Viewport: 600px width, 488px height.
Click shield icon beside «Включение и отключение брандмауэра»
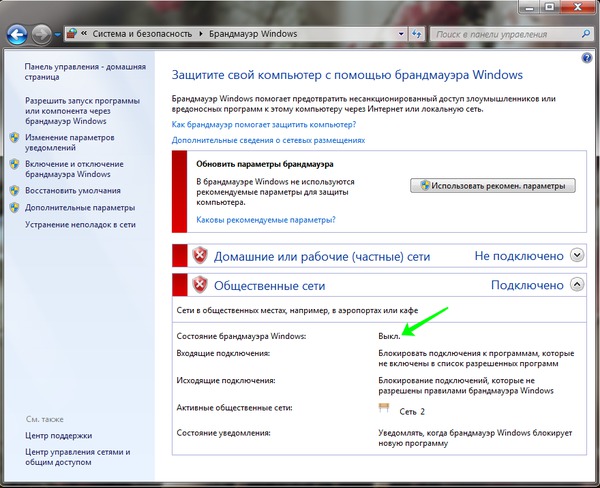tap(15, 164)
